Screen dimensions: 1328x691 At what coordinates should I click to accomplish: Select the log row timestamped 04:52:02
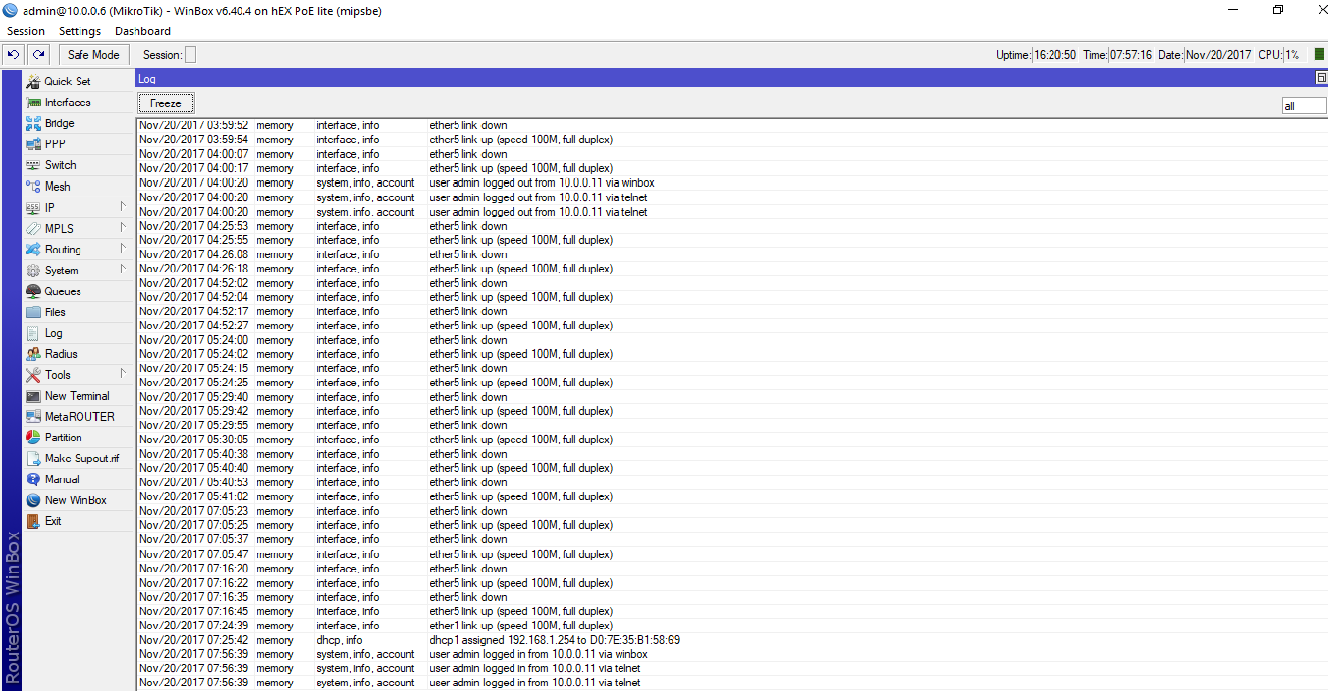coord(731,283)
